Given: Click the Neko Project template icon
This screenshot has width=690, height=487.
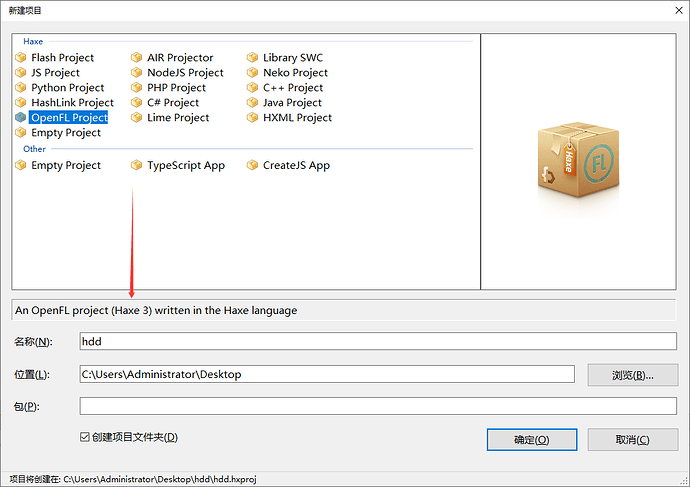Looking at the screenshot, I should 252,73.
